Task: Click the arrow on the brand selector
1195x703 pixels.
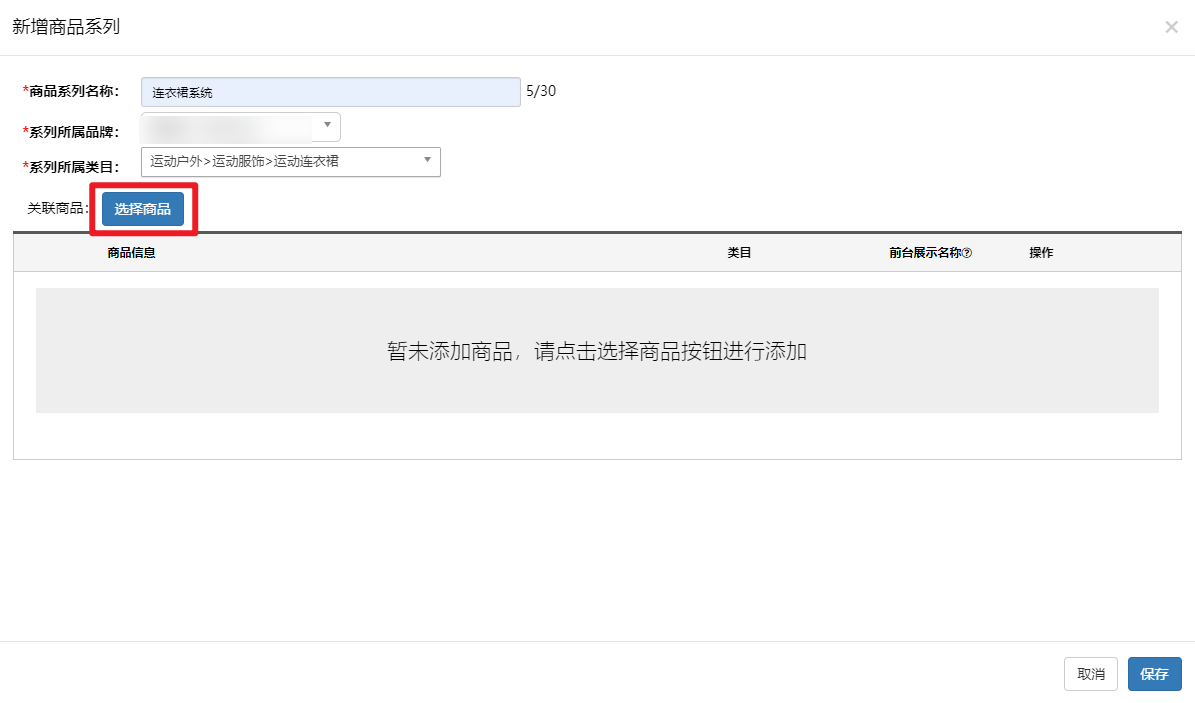Action: [327, 126]
